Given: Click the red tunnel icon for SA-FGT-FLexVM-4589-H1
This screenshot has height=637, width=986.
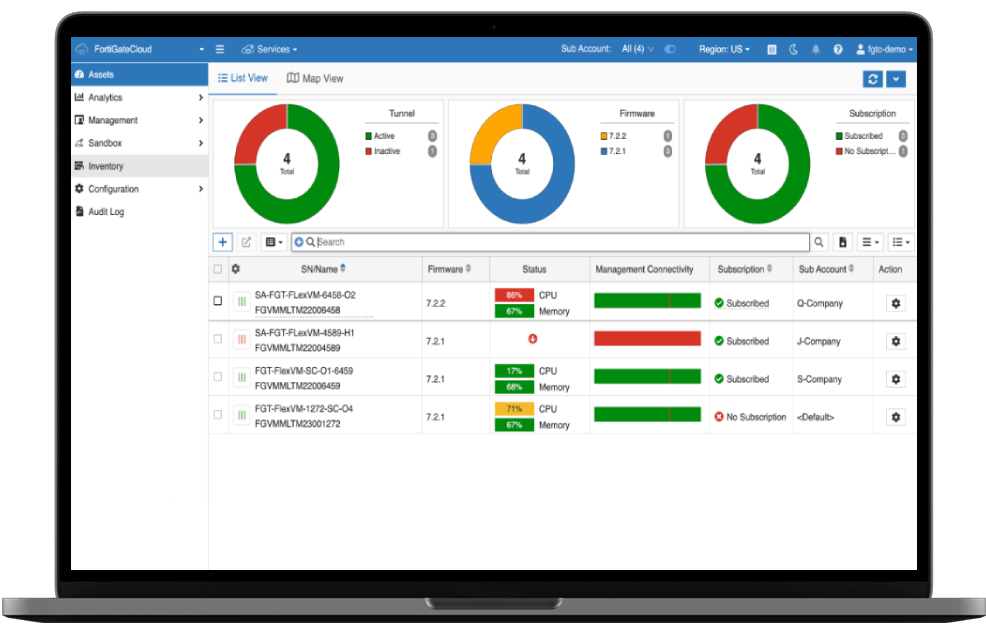Looking at the screenshot, I should tap(241, 340).
